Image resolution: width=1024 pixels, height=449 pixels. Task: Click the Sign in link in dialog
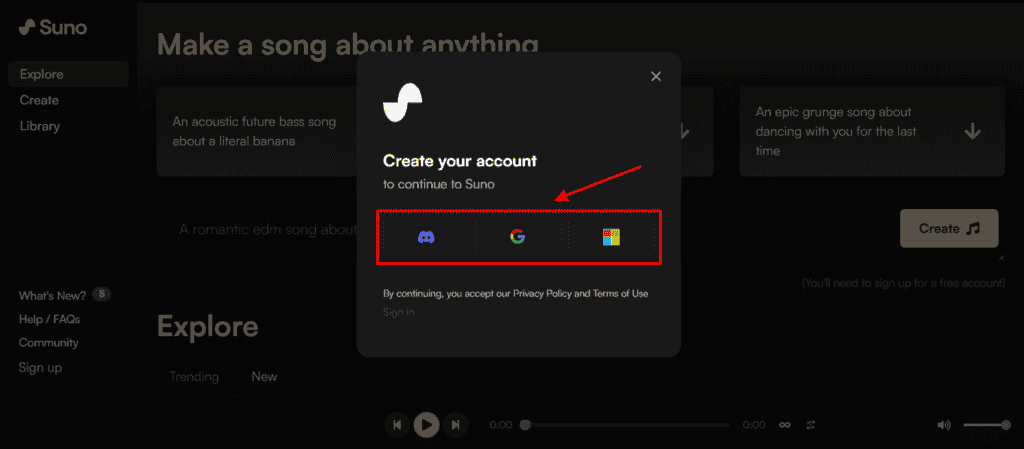click(398, 312)
